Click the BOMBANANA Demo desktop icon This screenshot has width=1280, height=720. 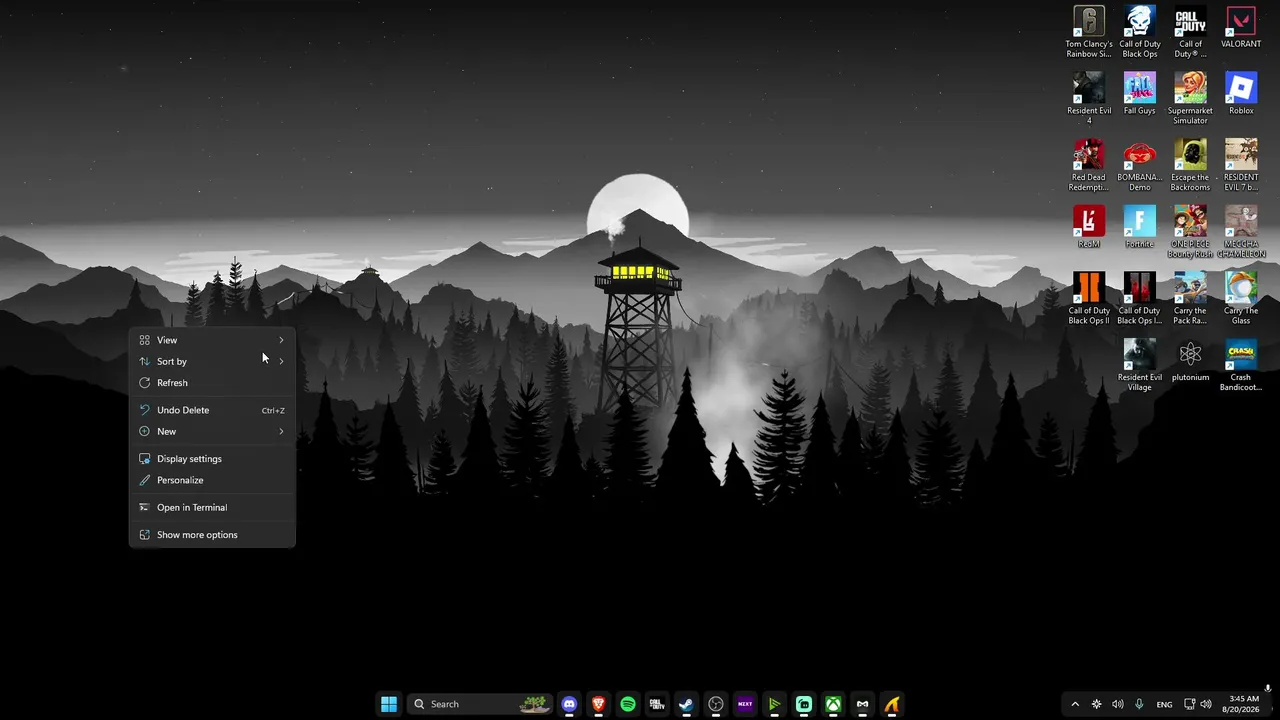pyautogui.click(x=1140, y=166)
